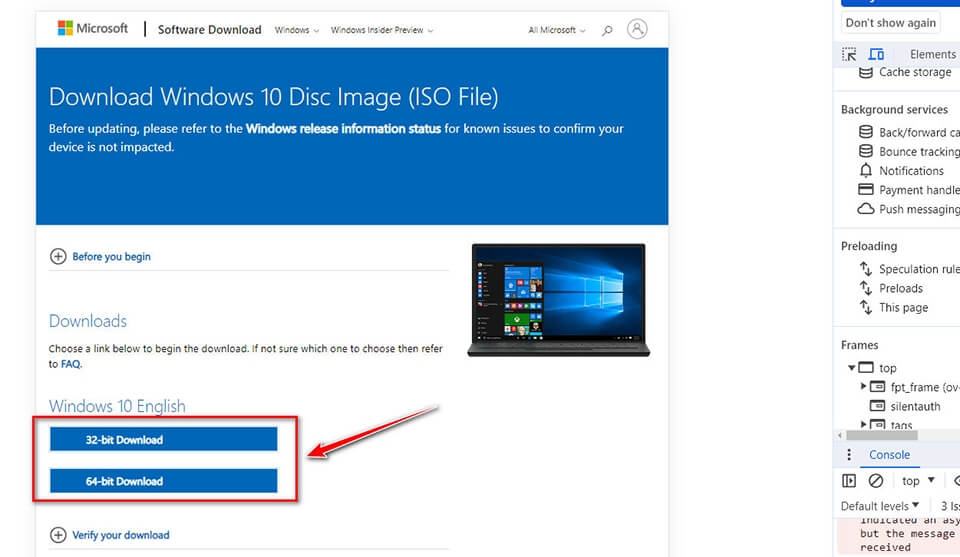960x557 pixels.
Task: Open the Default levels log filter dropdown
Action: pos(880,506)
